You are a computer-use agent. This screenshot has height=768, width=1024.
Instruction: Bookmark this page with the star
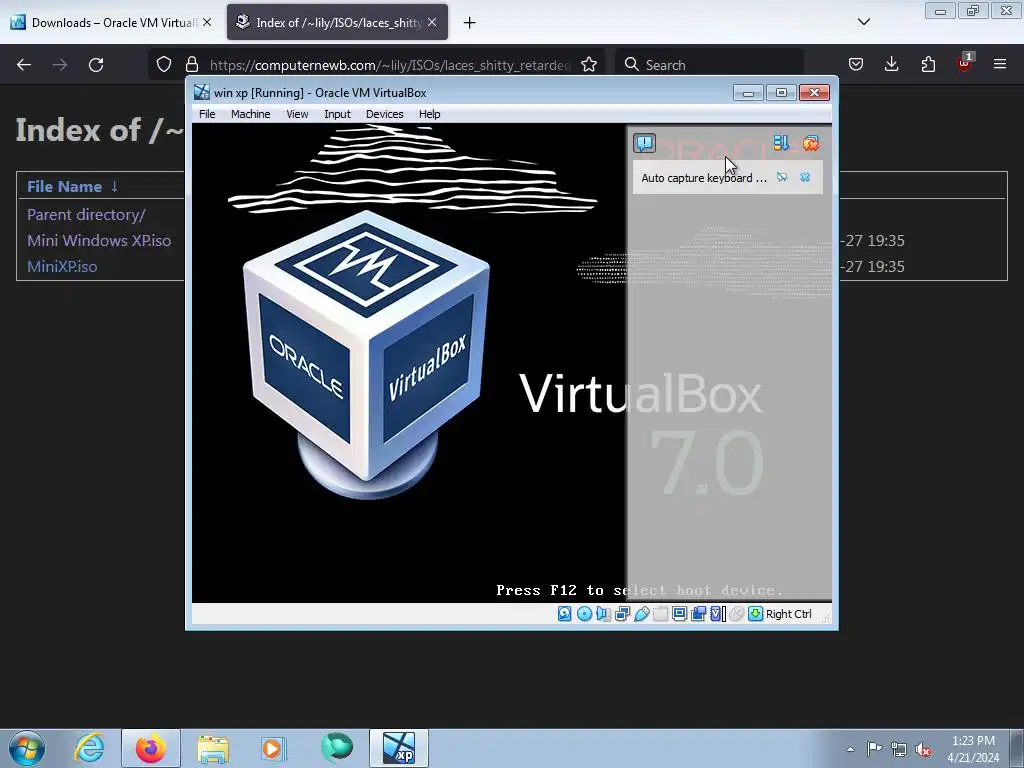[588, 64]
